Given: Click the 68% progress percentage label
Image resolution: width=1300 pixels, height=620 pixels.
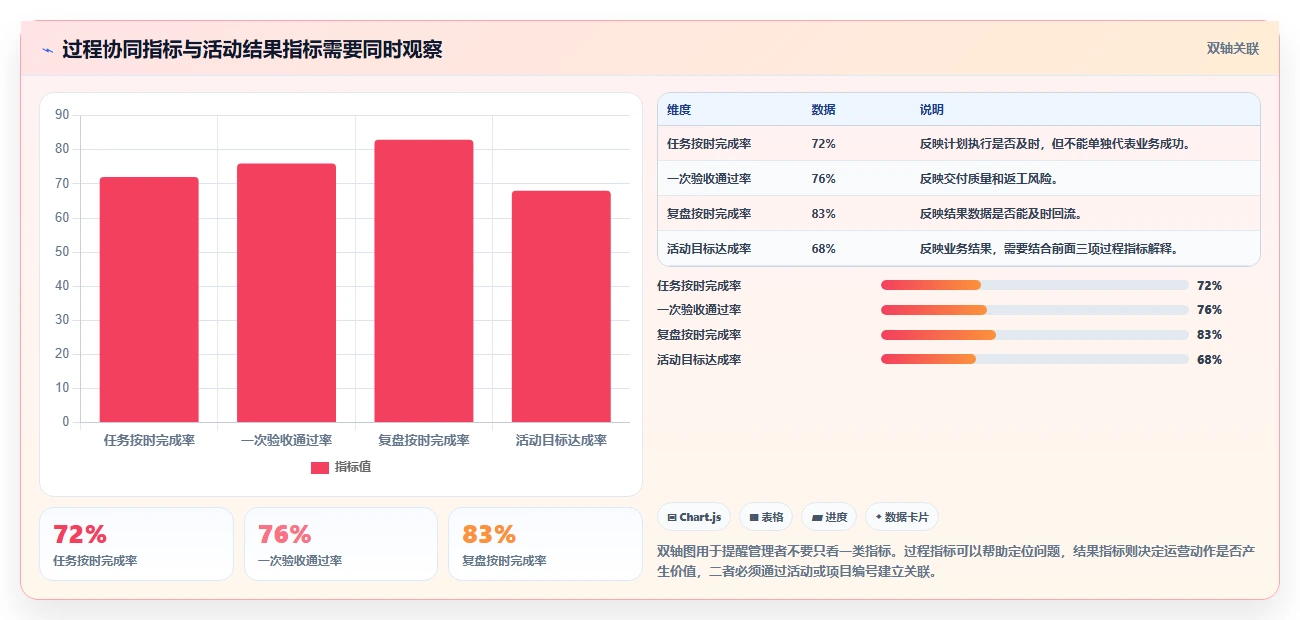Looking at the screenshot, I should click(1209, 360).
